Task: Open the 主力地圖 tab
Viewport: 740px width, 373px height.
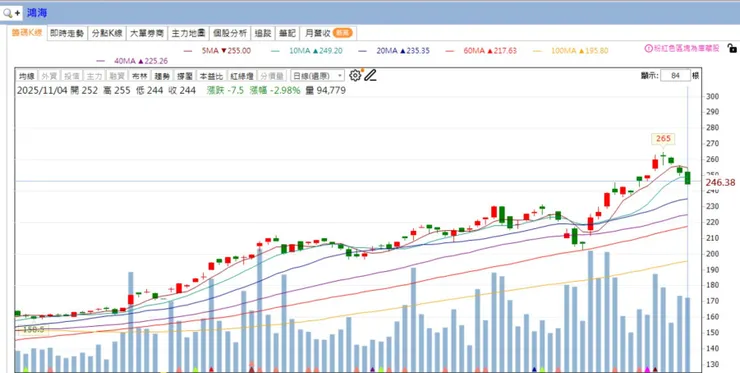Action: (x=188, y=33)
